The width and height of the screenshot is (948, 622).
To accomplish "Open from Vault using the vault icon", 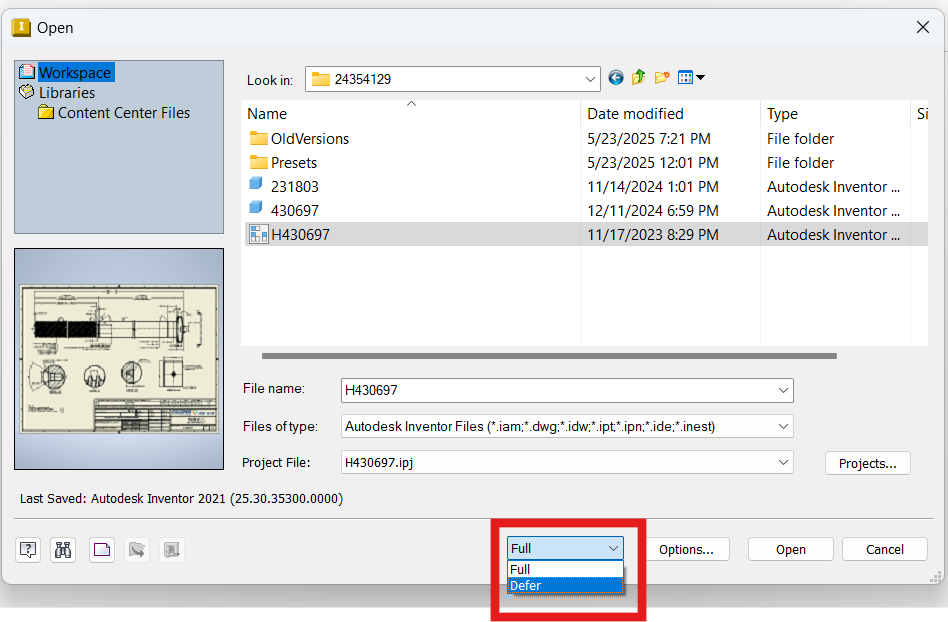I will (x=171, y=549).
